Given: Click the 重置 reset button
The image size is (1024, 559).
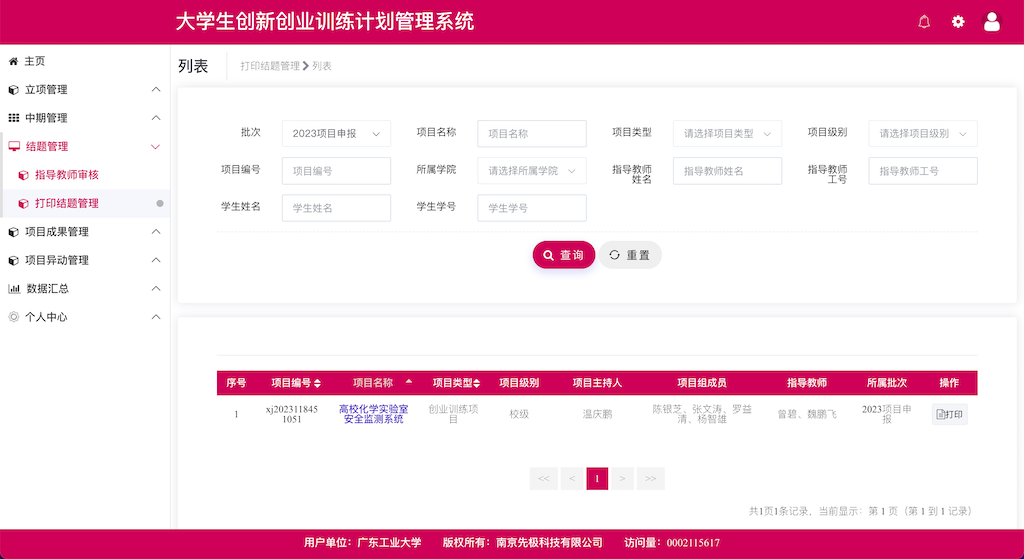Looking at the screenshot, I should point(630,255).
